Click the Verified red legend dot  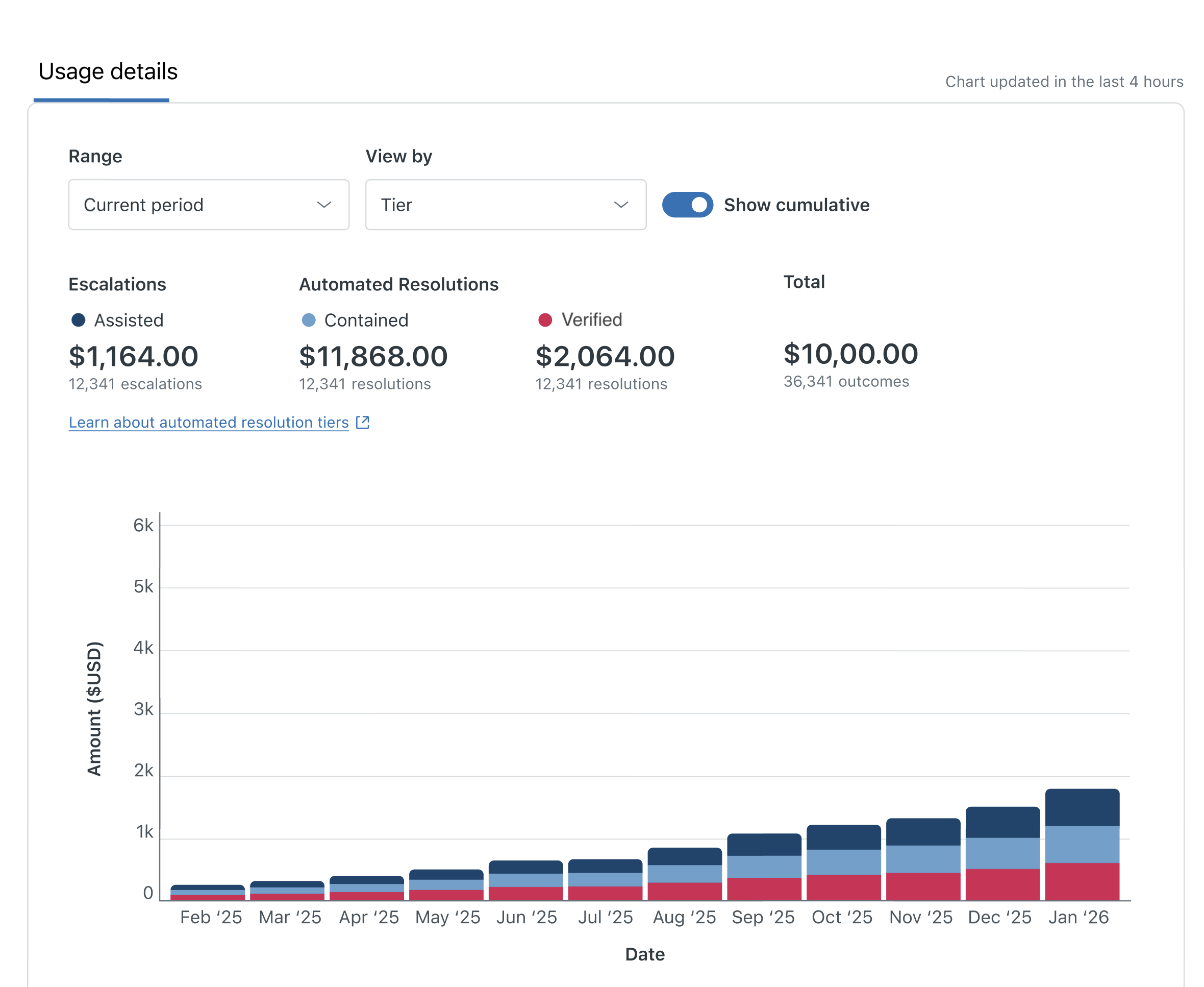(545, 320)
